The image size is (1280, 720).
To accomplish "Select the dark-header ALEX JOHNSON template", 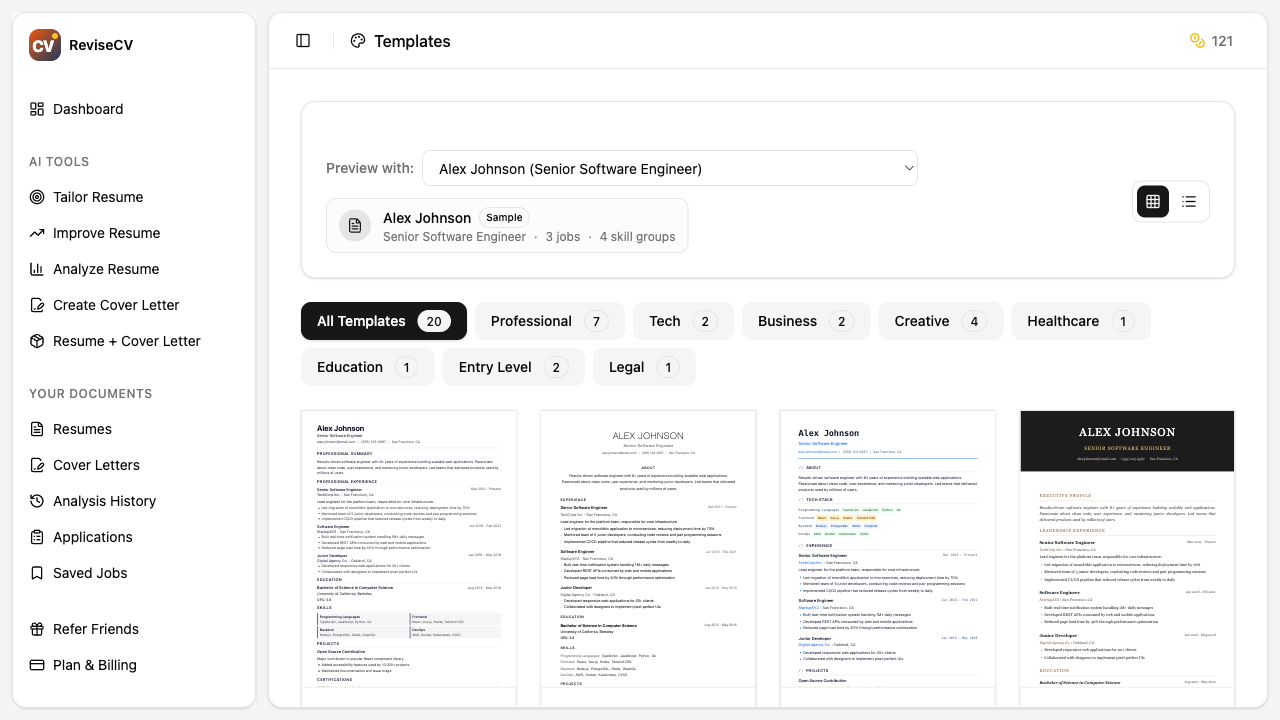I will click(x=1126, y=555).
